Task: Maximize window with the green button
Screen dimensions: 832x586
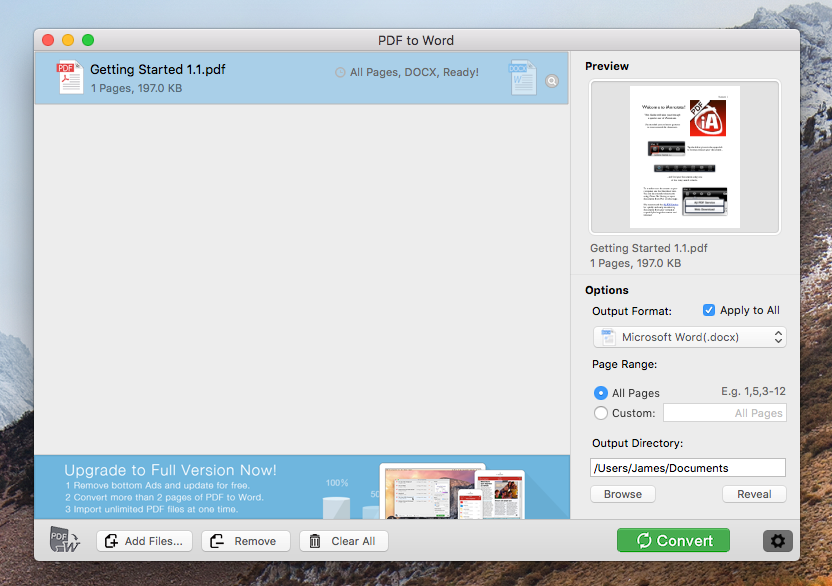Action: 88,40
